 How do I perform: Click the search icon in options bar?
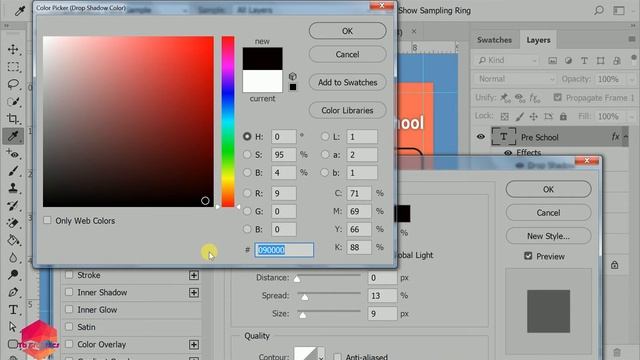click(599, 10)
